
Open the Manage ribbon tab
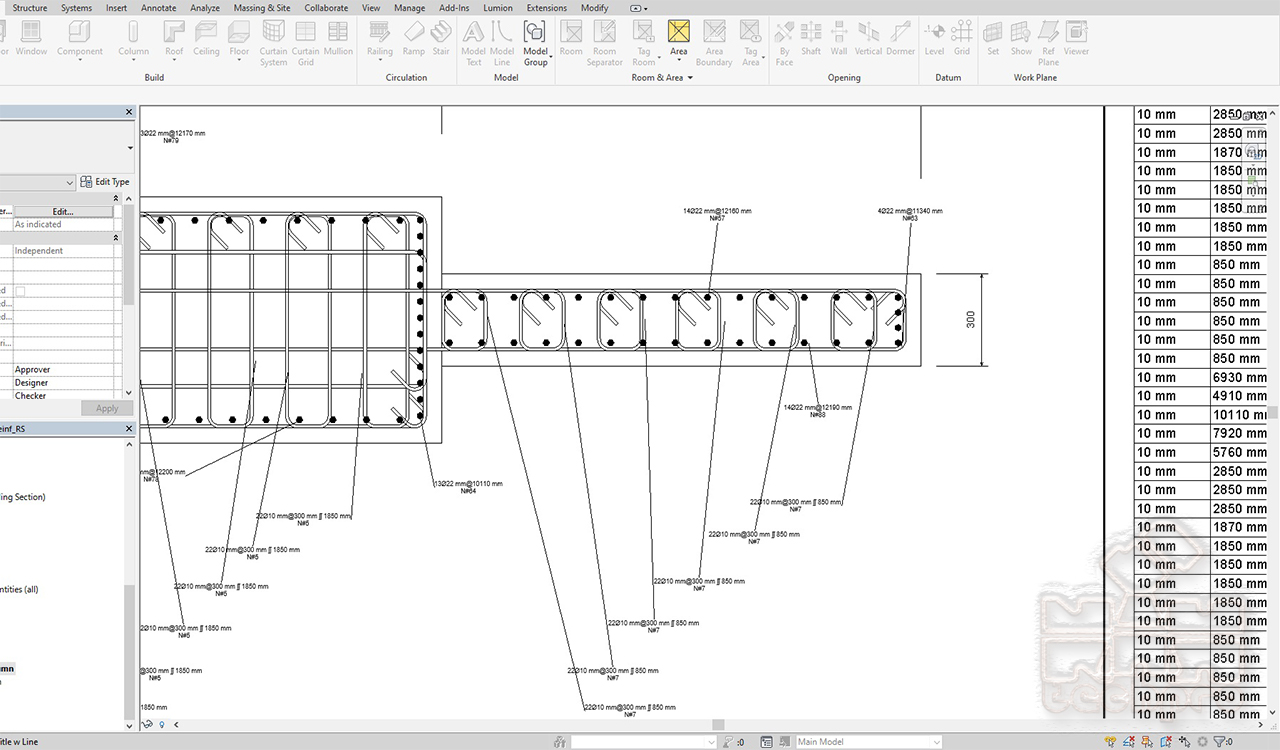coord(409,8)
